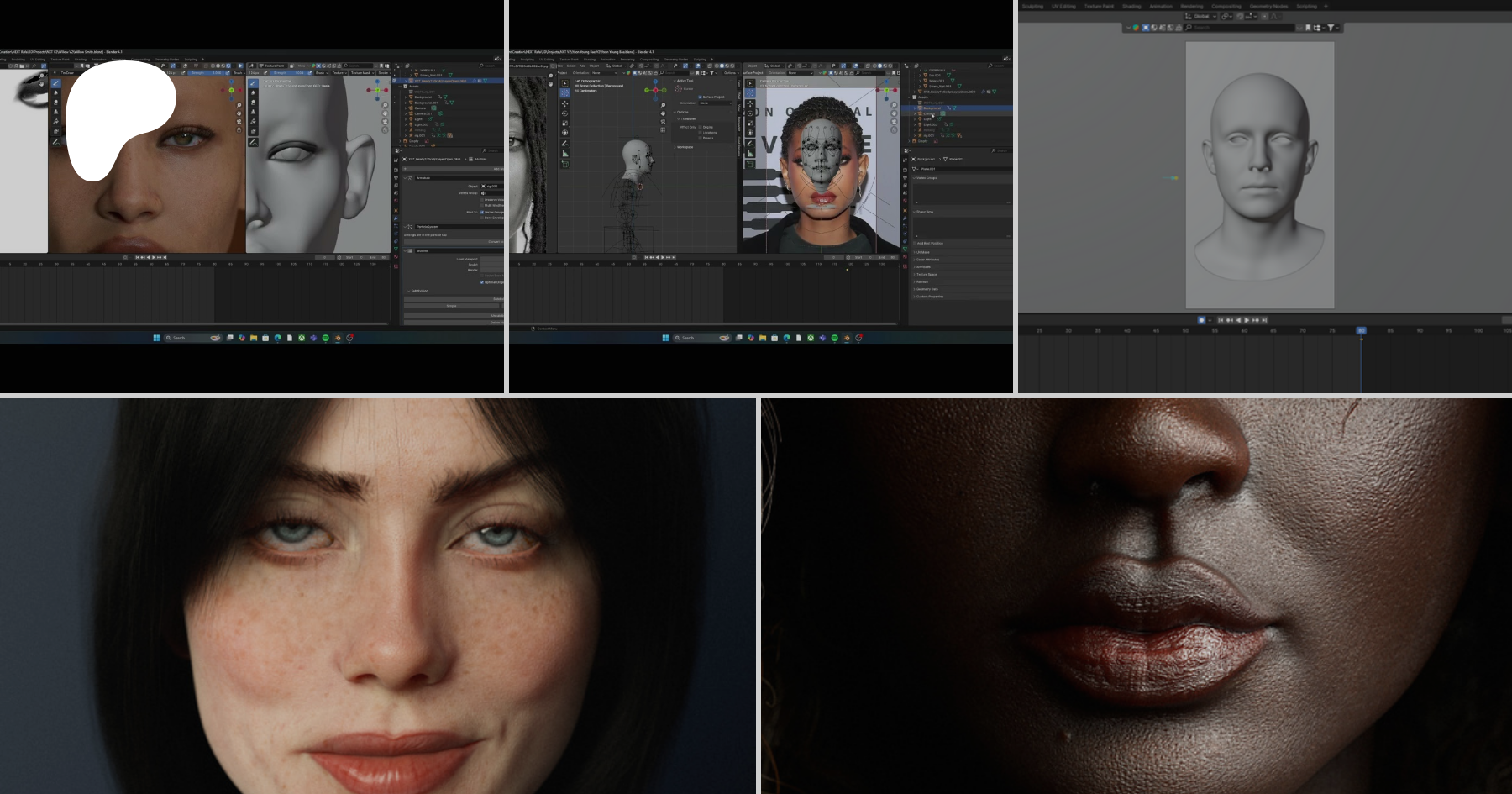Screen dimensions: 1512x794
Task: Click the Simple subdivision button
Action: pos(452,306)
